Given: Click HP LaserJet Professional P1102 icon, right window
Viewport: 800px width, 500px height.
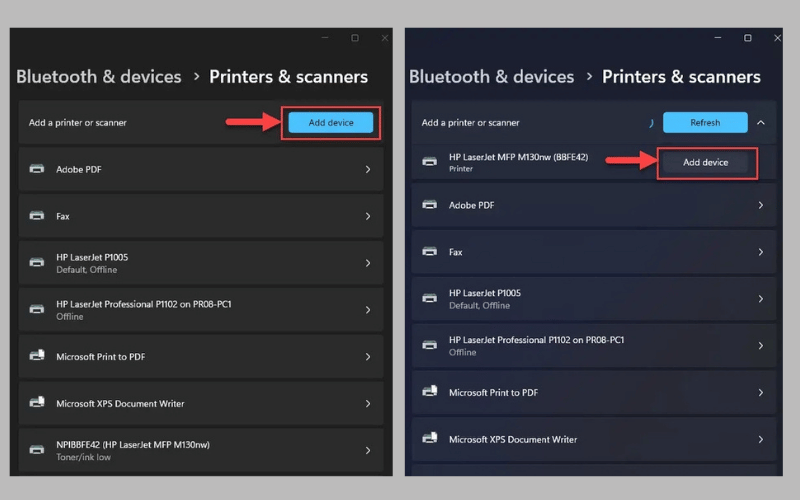Looking at the screenshot, I should (x=430, y=345).
